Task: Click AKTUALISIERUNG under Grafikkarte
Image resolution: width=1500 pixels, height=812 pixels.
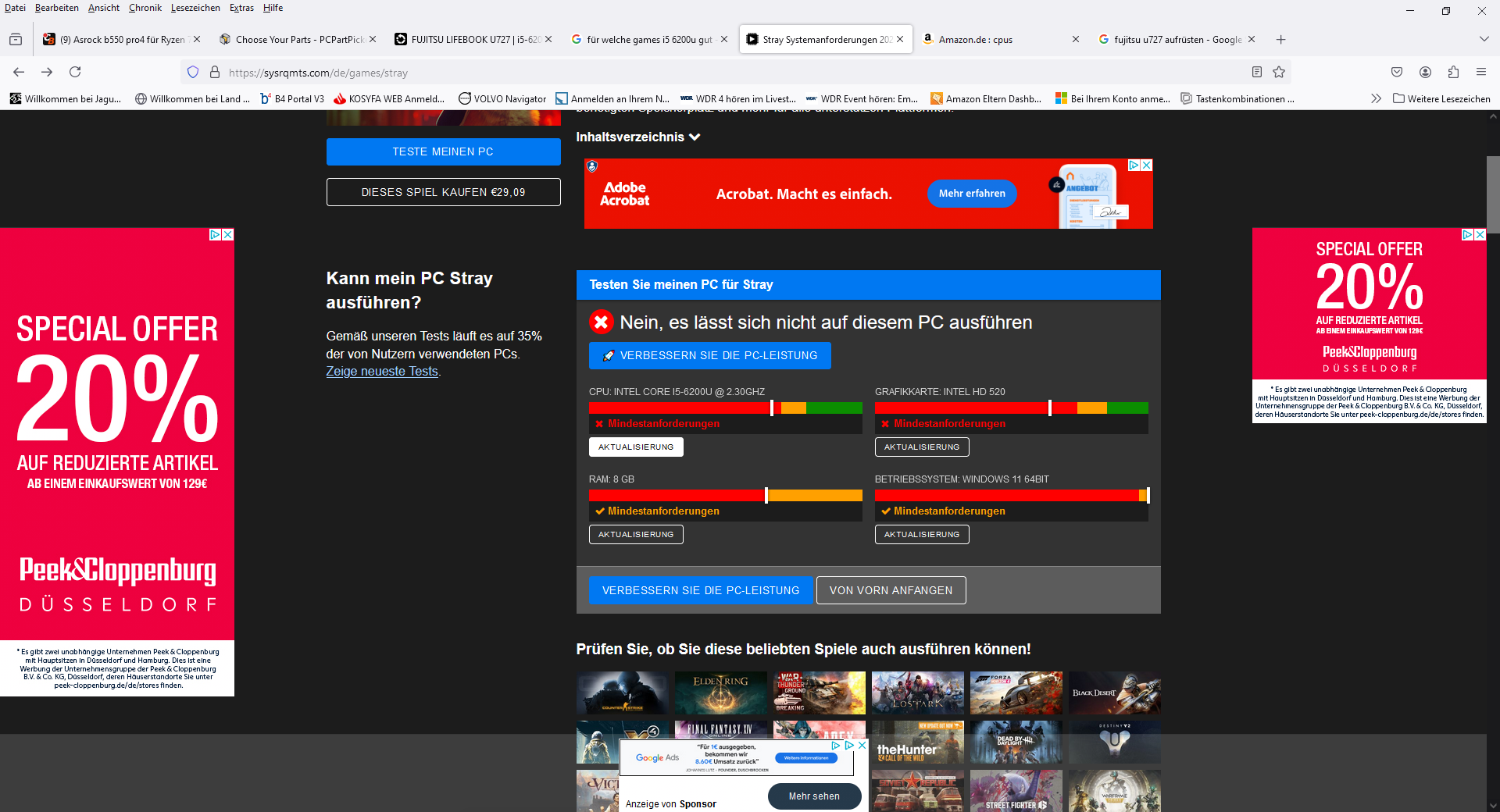Action: (x=922, y=447)
